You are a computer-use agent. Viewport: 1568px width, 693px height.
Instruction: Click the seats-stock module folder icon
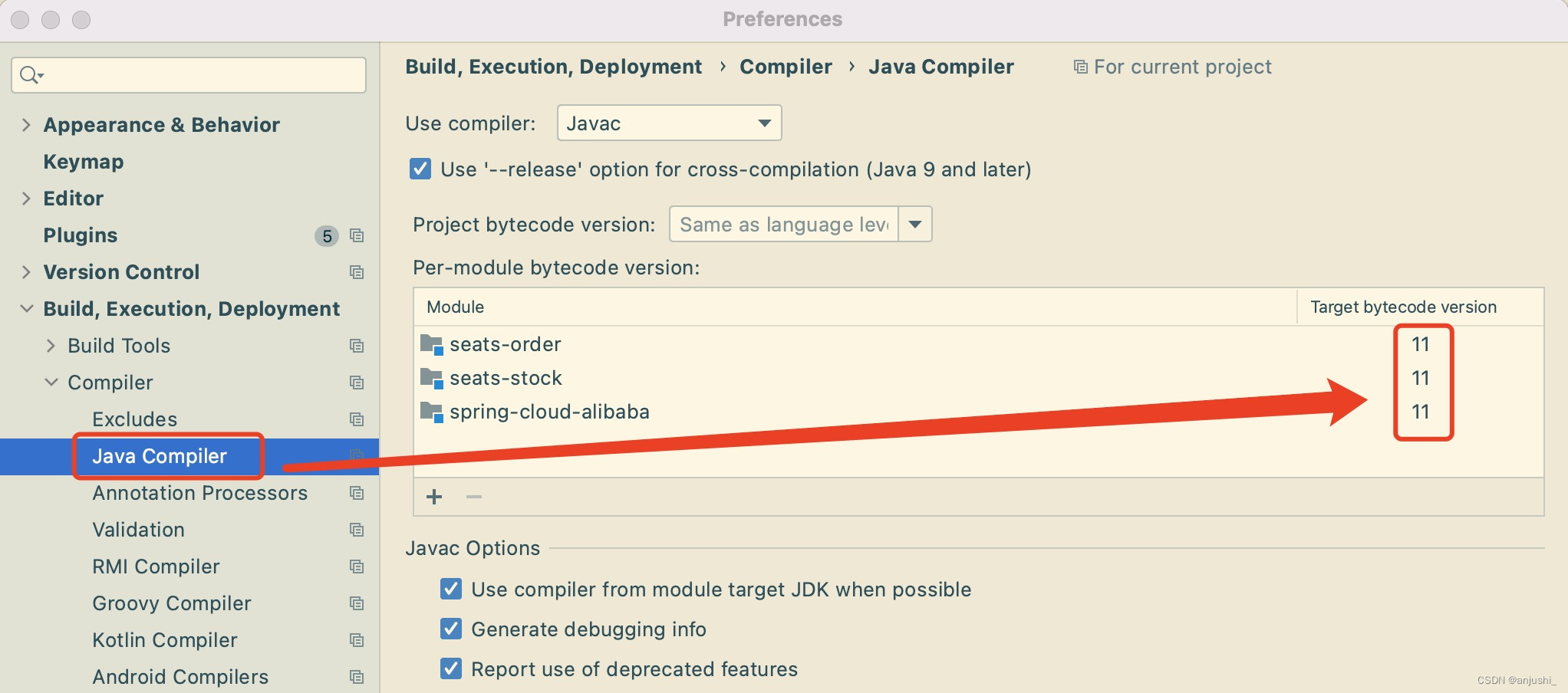[x=432, y=379]
